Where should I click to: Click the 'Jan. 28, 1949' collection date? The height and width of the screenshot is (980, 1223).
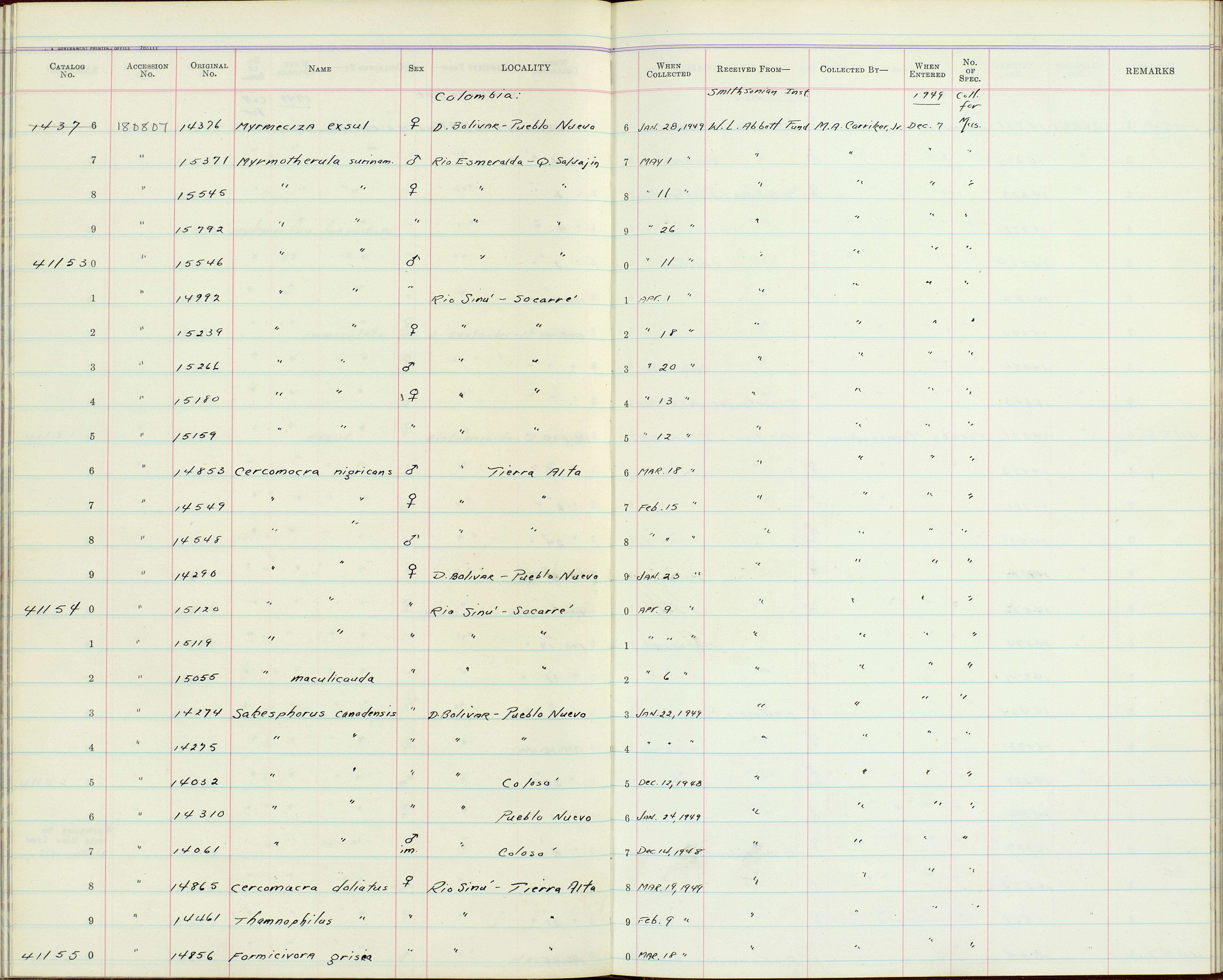671,127
